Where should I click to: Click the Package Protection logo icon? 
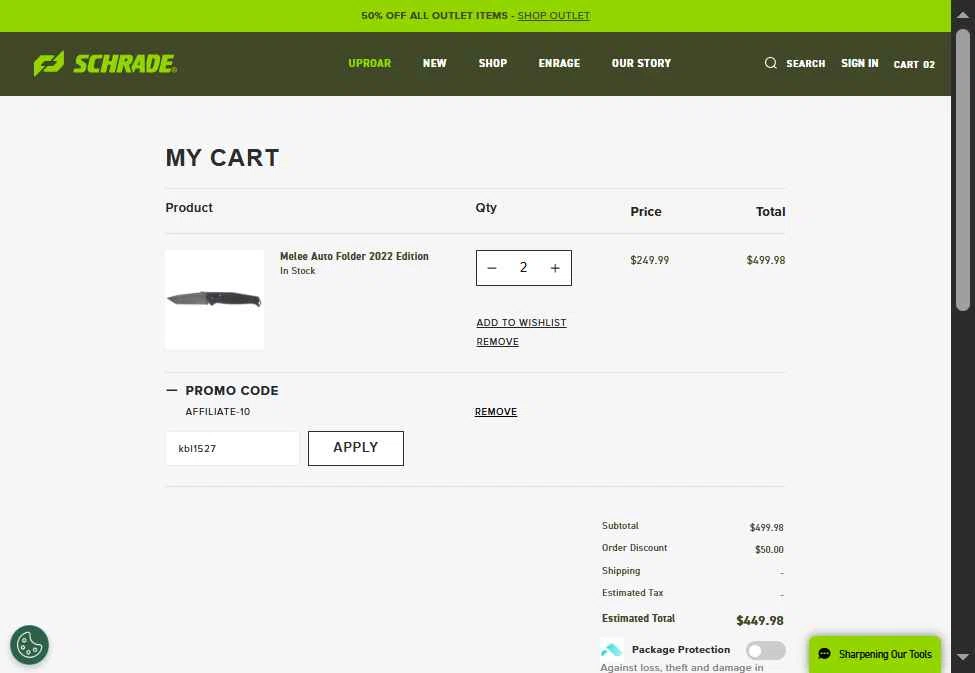point(612,649)
